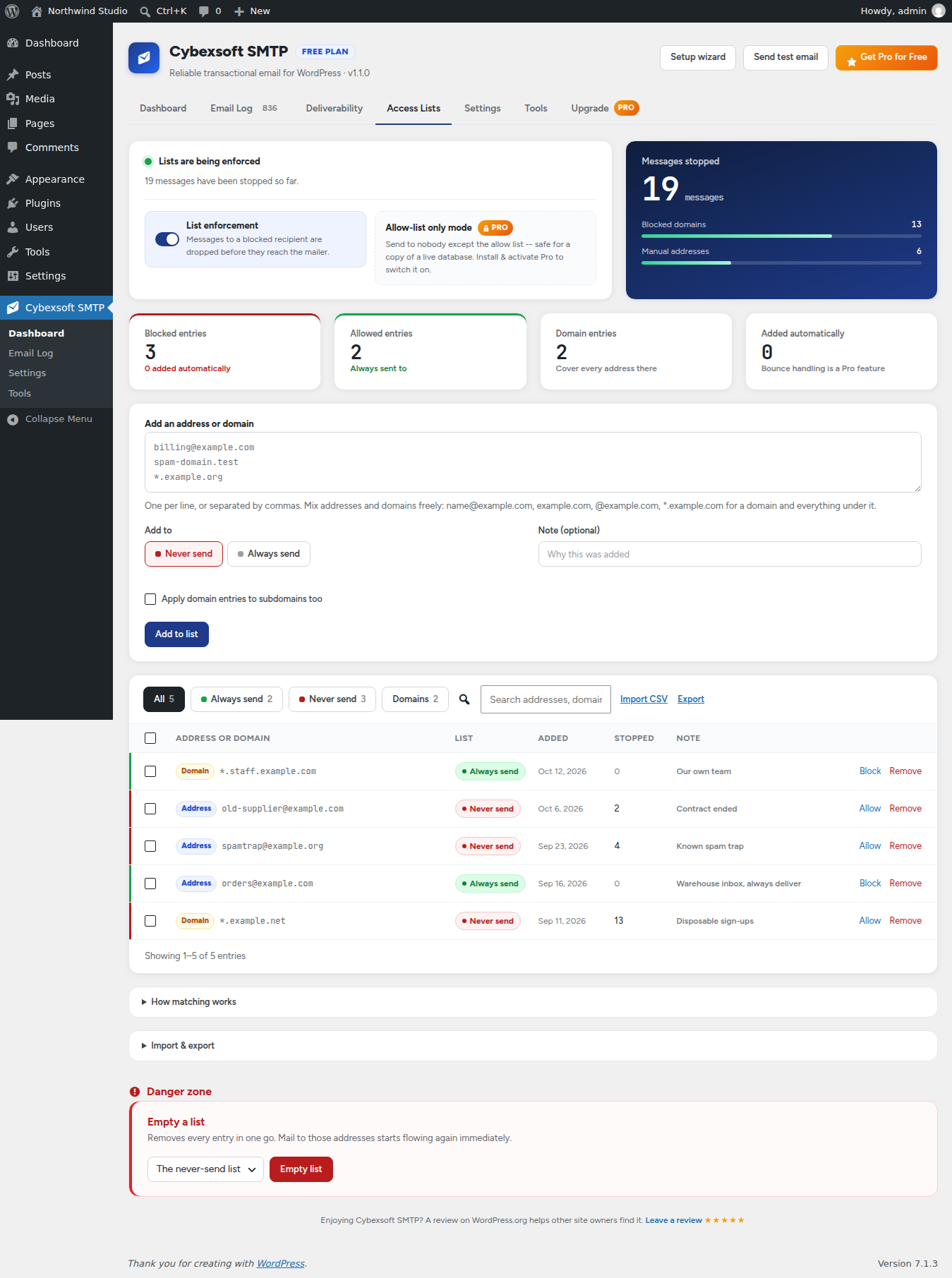Tick the *.staff.example.com row checkbox
Screen dimensions: 952x1278
pos(150,771)
